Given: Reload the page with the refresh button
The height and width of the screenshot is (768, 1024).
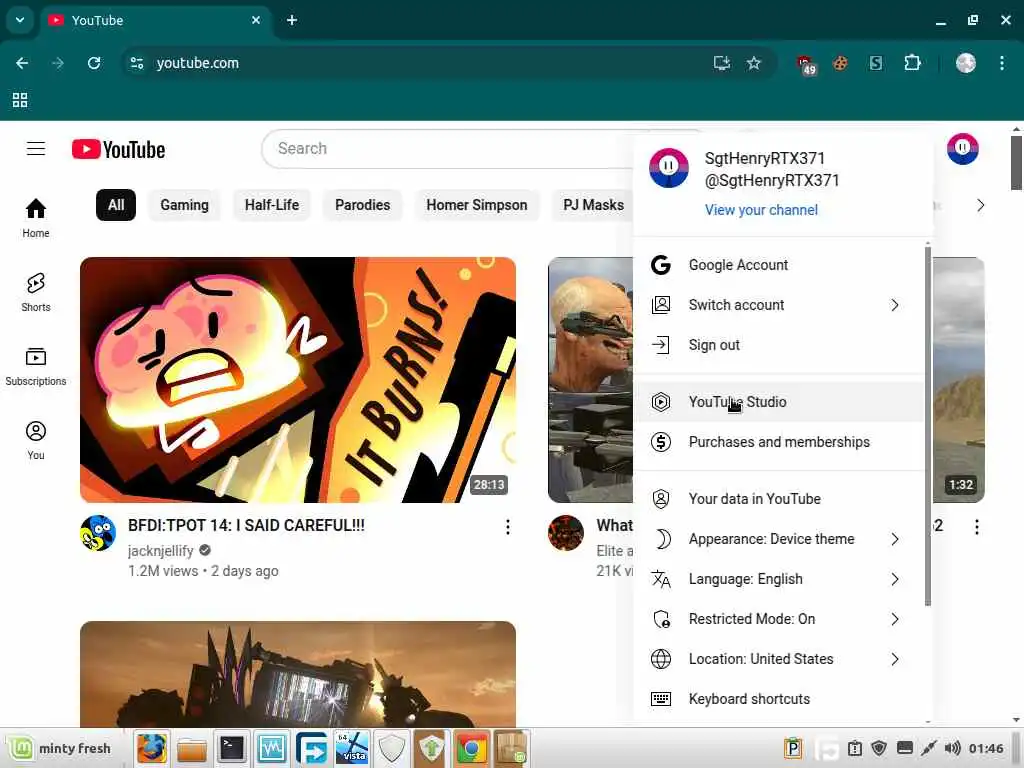Looking at the screenshot, I should point(94,63).
